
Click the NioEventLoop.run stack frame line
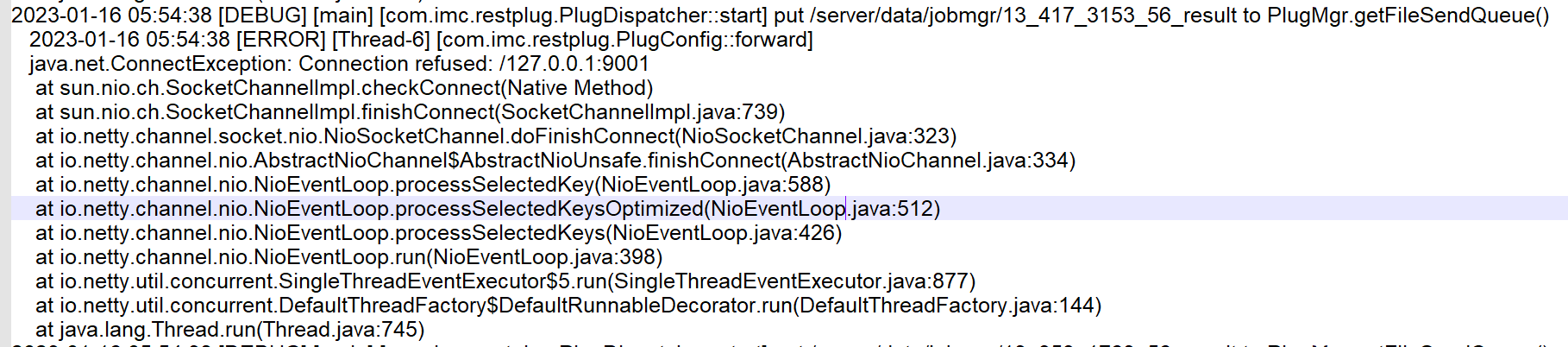pyautogui.click(x=348, y=257)
